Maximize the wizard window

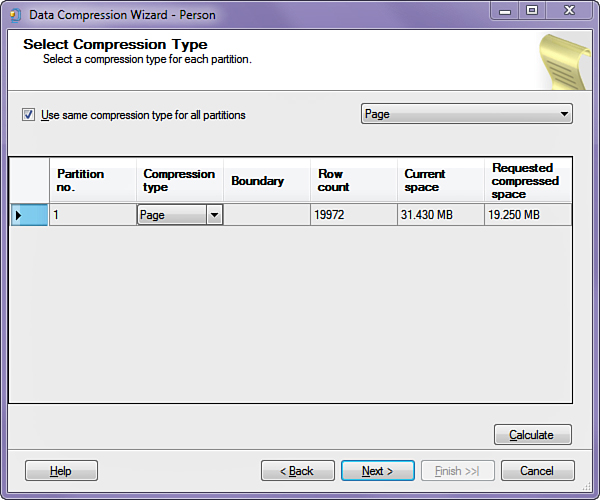532,11
